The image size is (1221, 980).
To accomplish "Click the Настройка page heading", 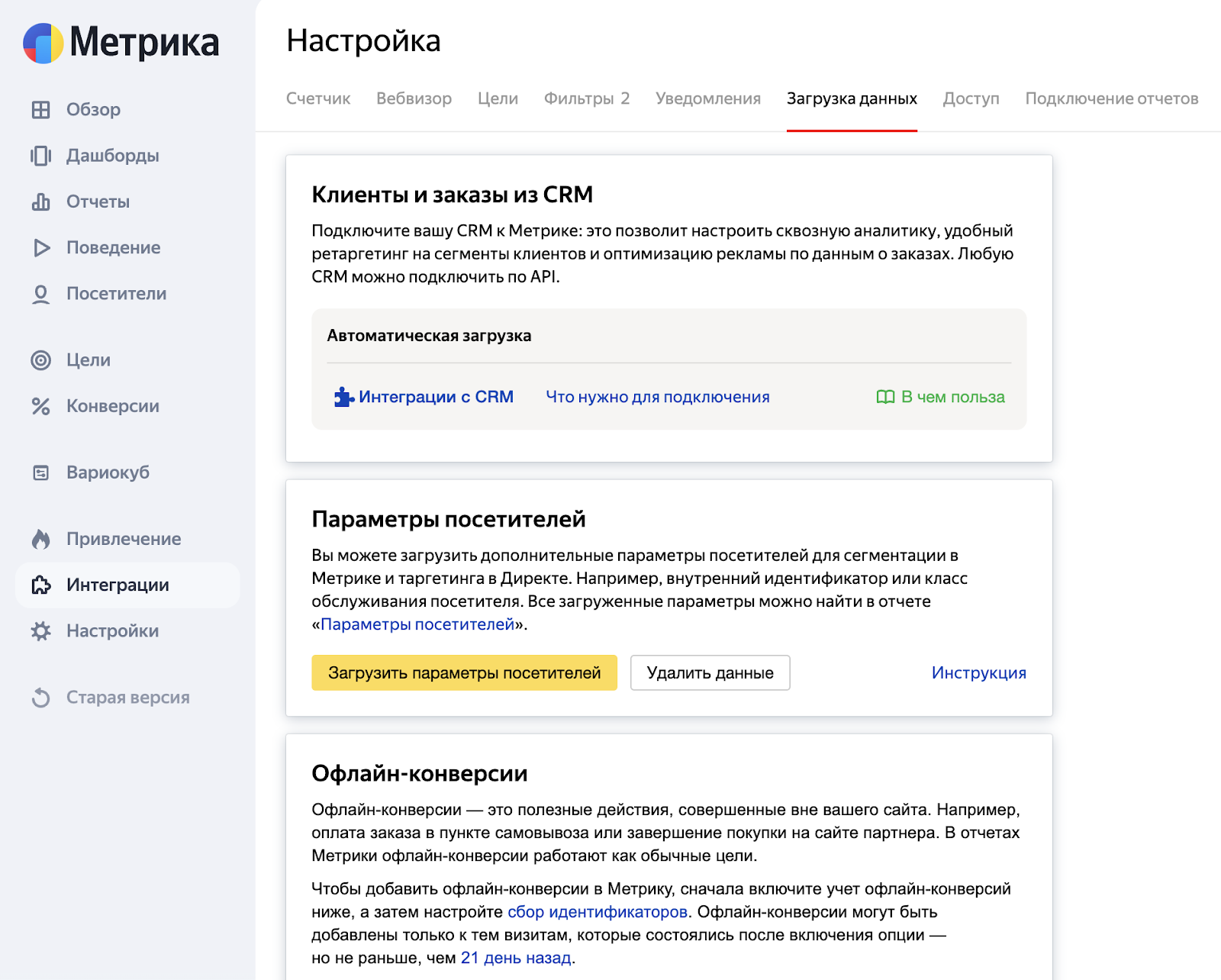I will [x=363, y=40].
